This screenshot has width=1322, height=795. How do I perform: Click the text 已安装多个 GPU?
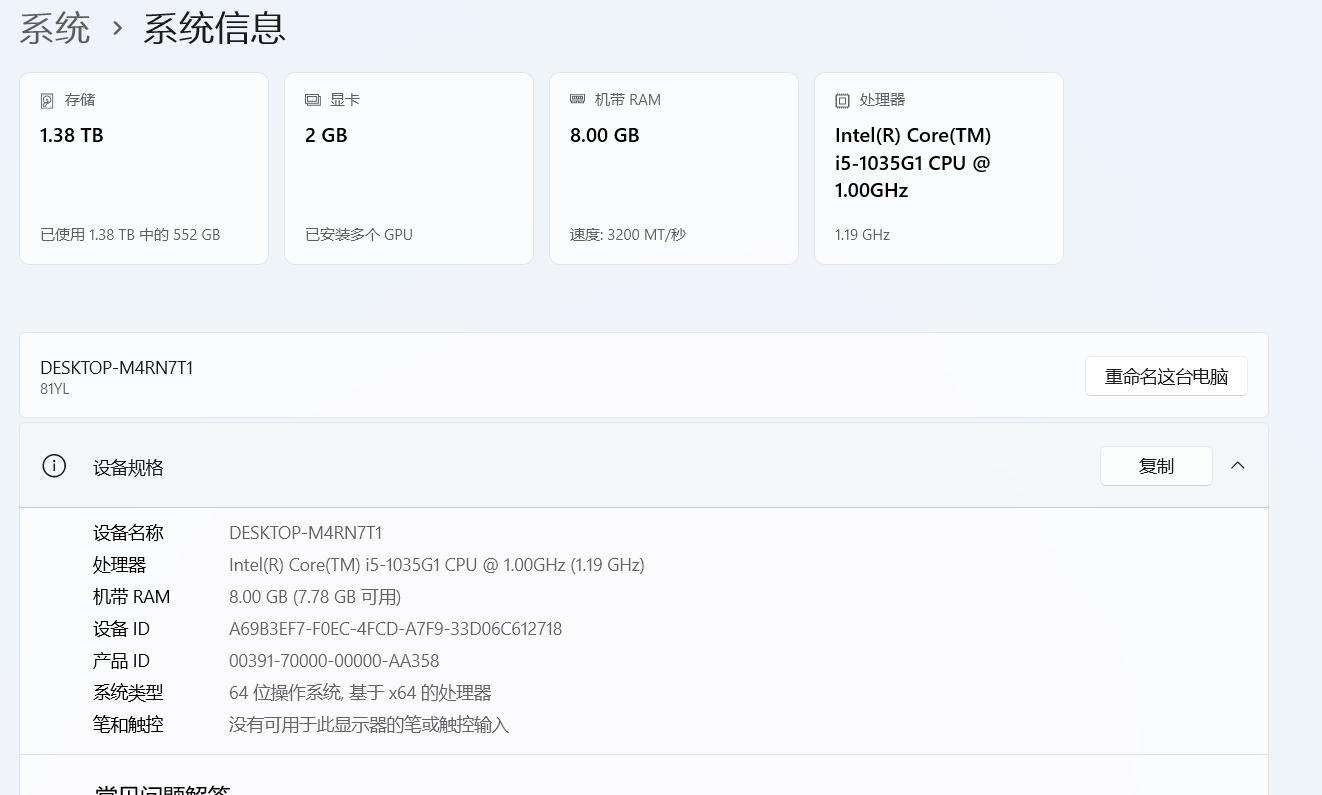359,235
